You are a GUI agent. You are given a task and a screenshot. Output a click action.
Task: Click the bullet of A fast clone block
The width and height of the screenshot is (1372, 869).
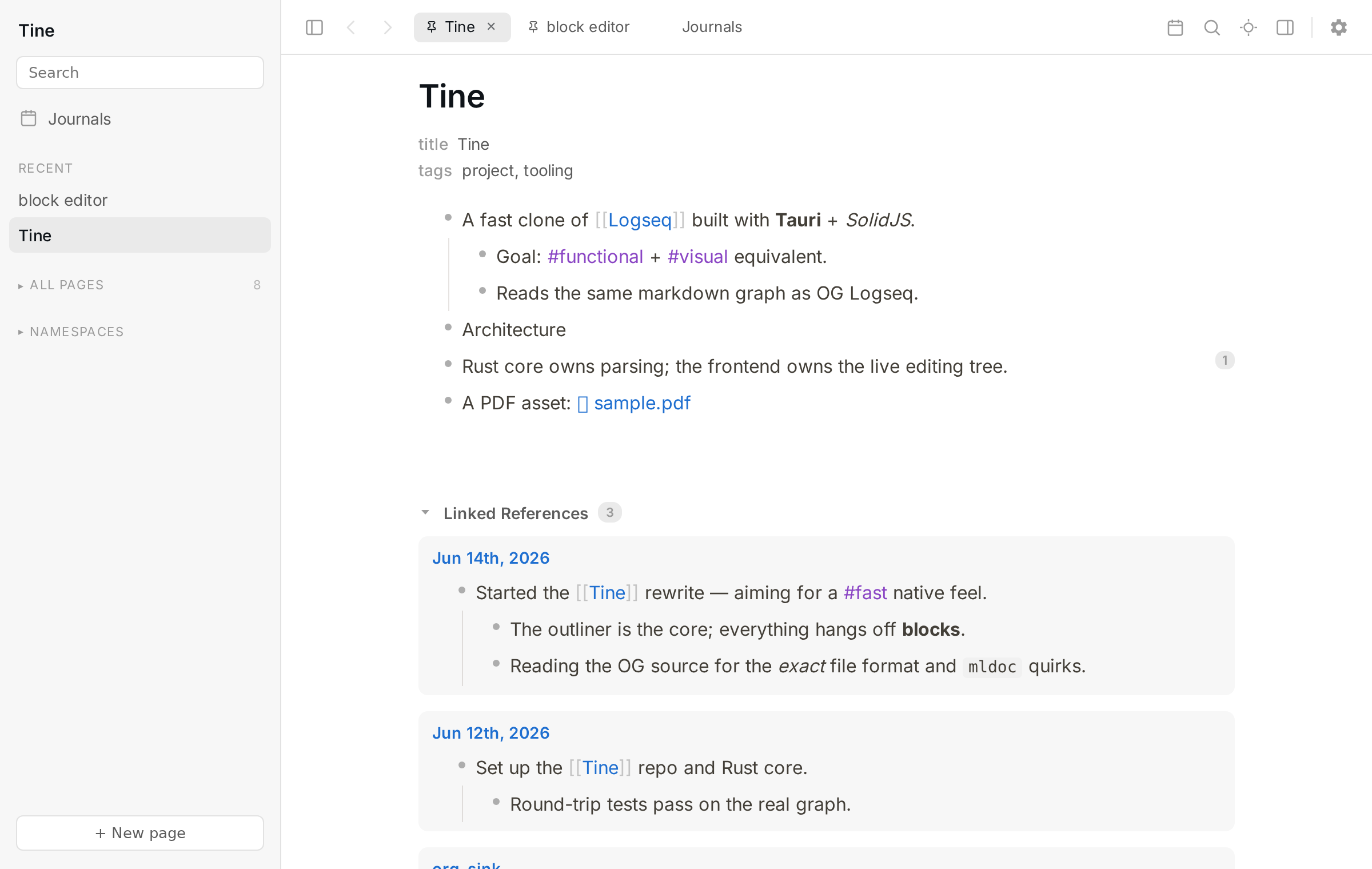tap(448, 218)
